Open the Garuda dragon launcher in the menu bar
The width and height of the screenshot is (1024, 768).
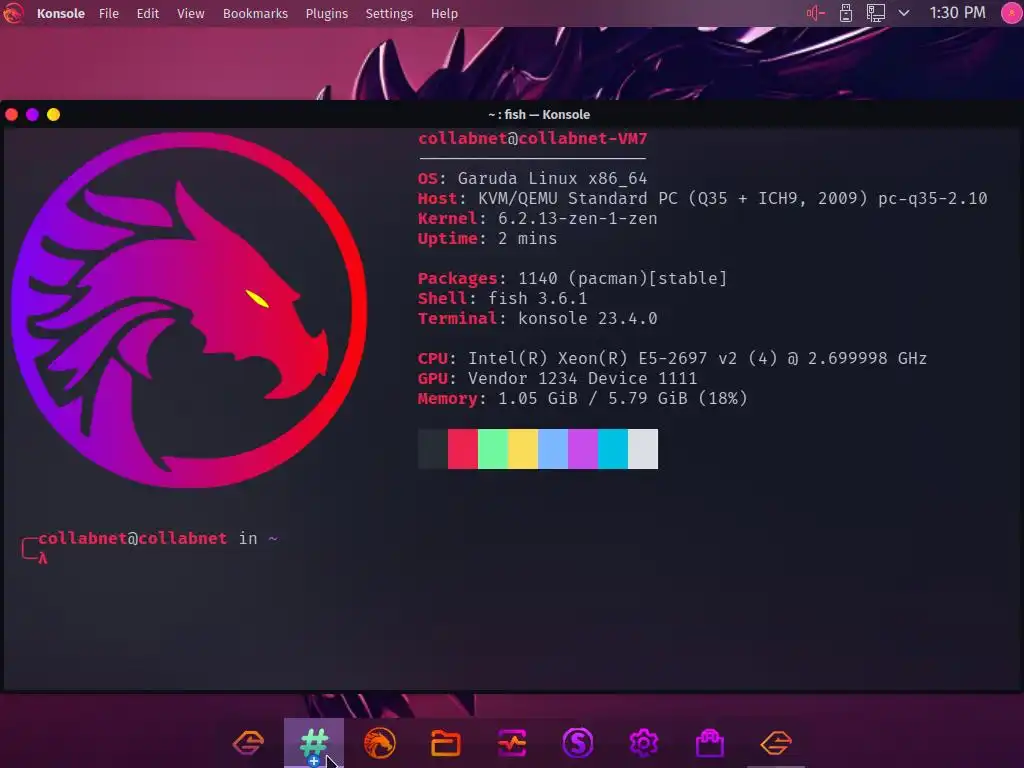click(12, 13)
